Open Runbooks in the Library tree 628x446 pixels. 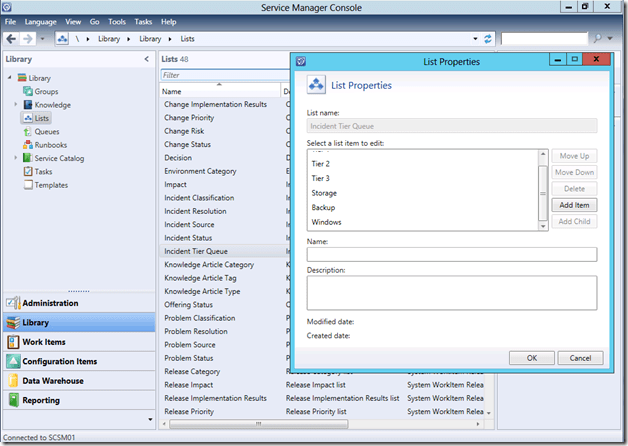(x=50, y=144)
